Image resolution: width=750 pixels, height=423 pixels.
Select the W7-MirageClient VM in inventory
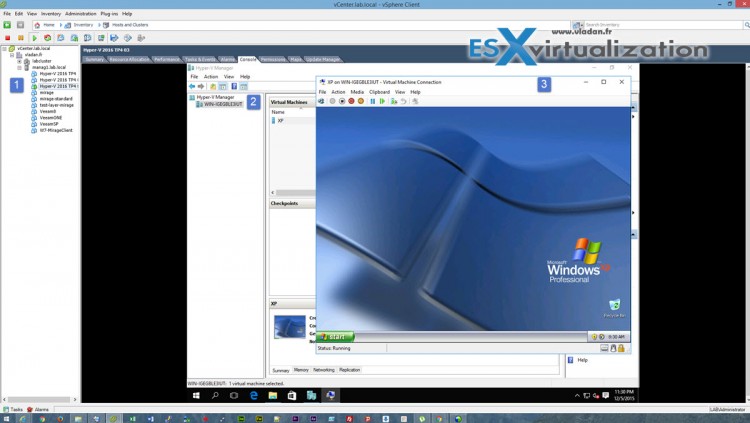tap(56, 130)
